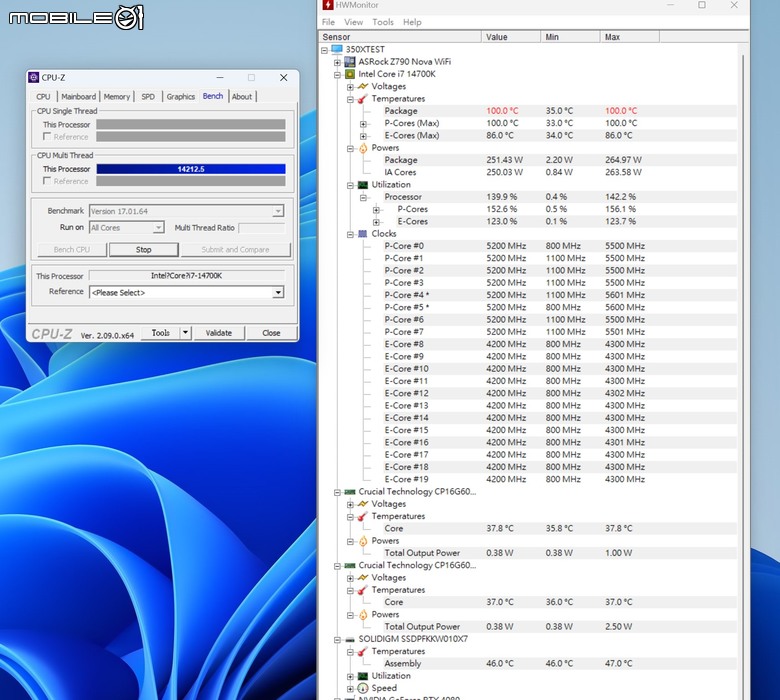Click the second Crucial Voltages lightning icon
Viewport: 780px width, 700px height.
pyautogui.click(x=363, y=578)
